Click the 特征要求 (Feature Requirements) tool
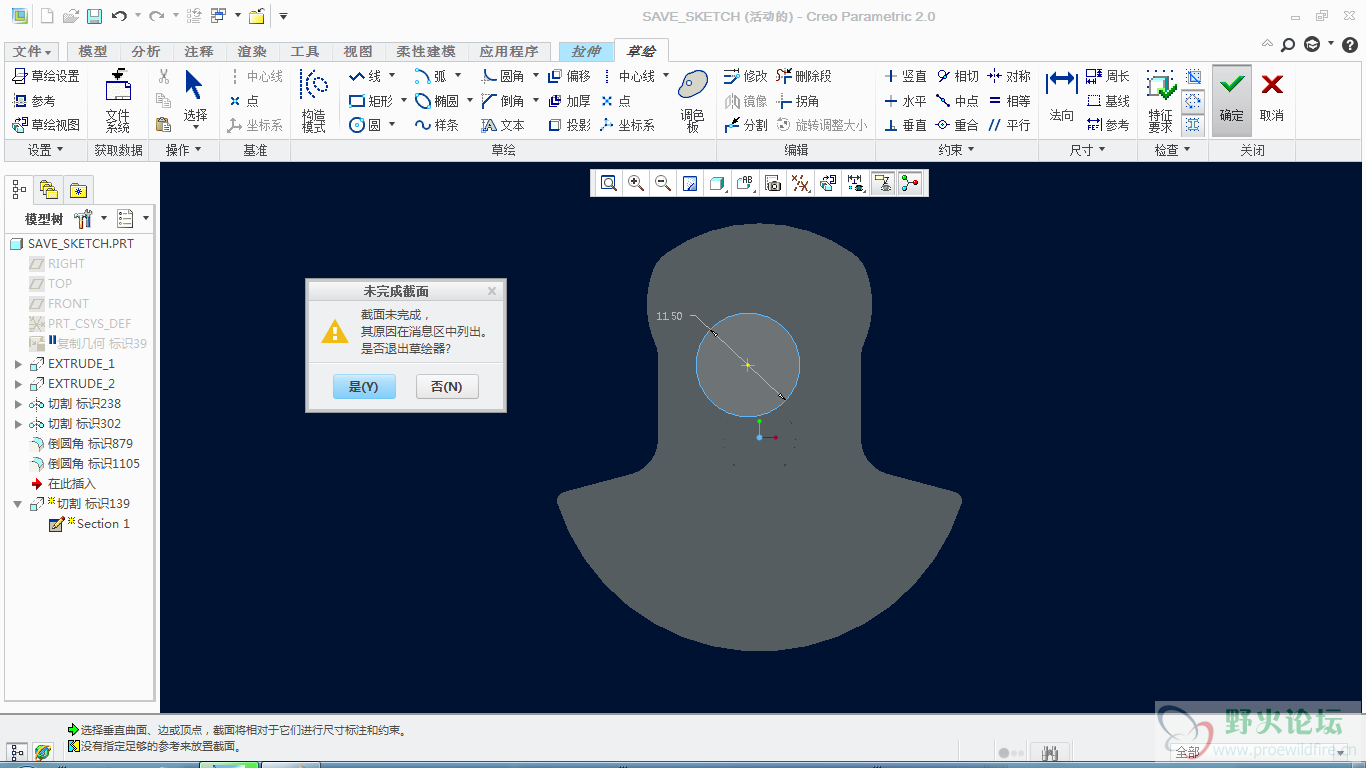Viewport: 1366px width, 768px height. (1160, 102)
